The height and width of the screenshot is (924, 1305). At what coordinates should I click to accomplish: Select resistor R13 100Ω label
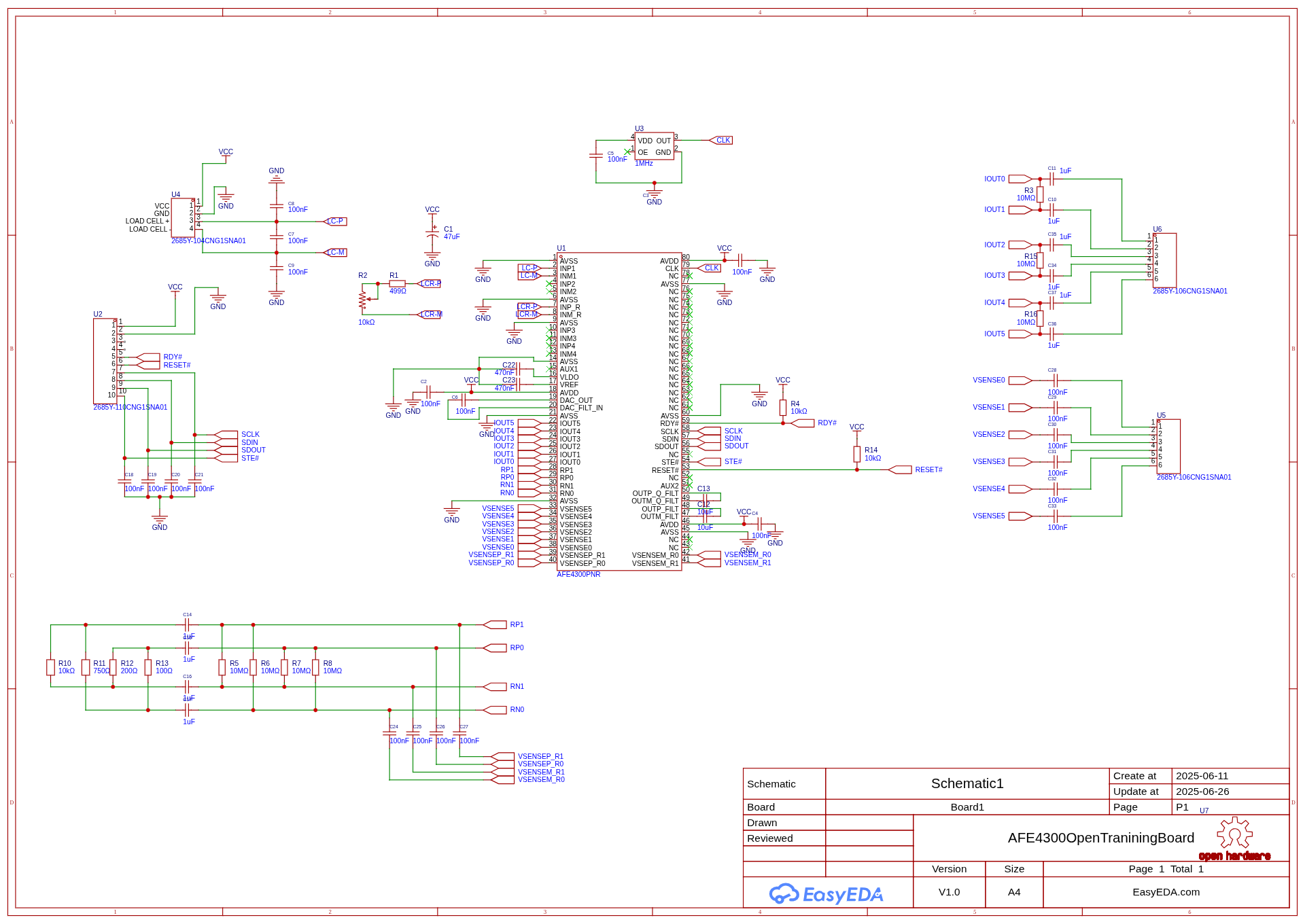(x=164, y=671)
